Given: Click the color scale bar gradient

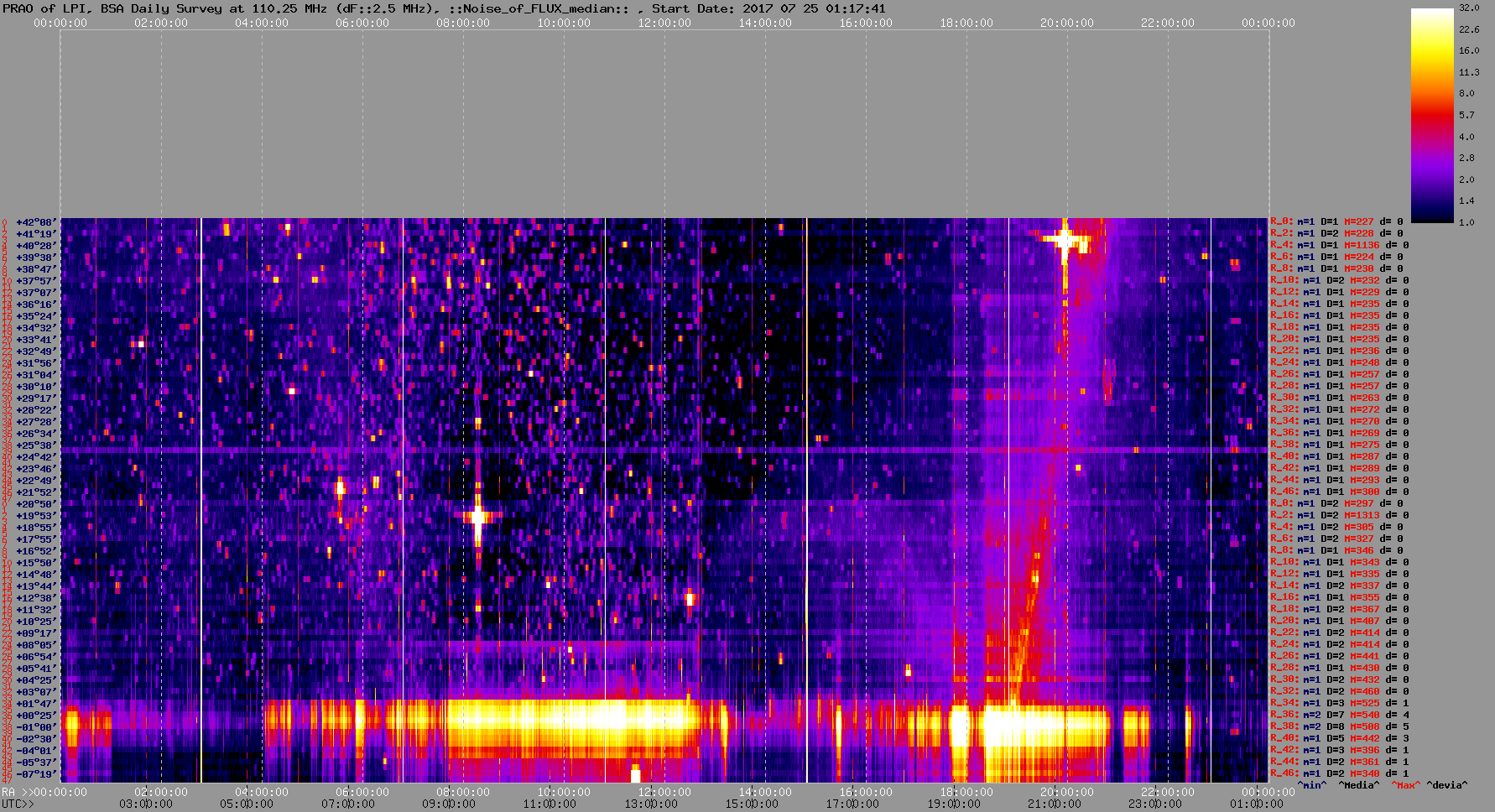Looking at the screenshot, I should point(1432,115).
